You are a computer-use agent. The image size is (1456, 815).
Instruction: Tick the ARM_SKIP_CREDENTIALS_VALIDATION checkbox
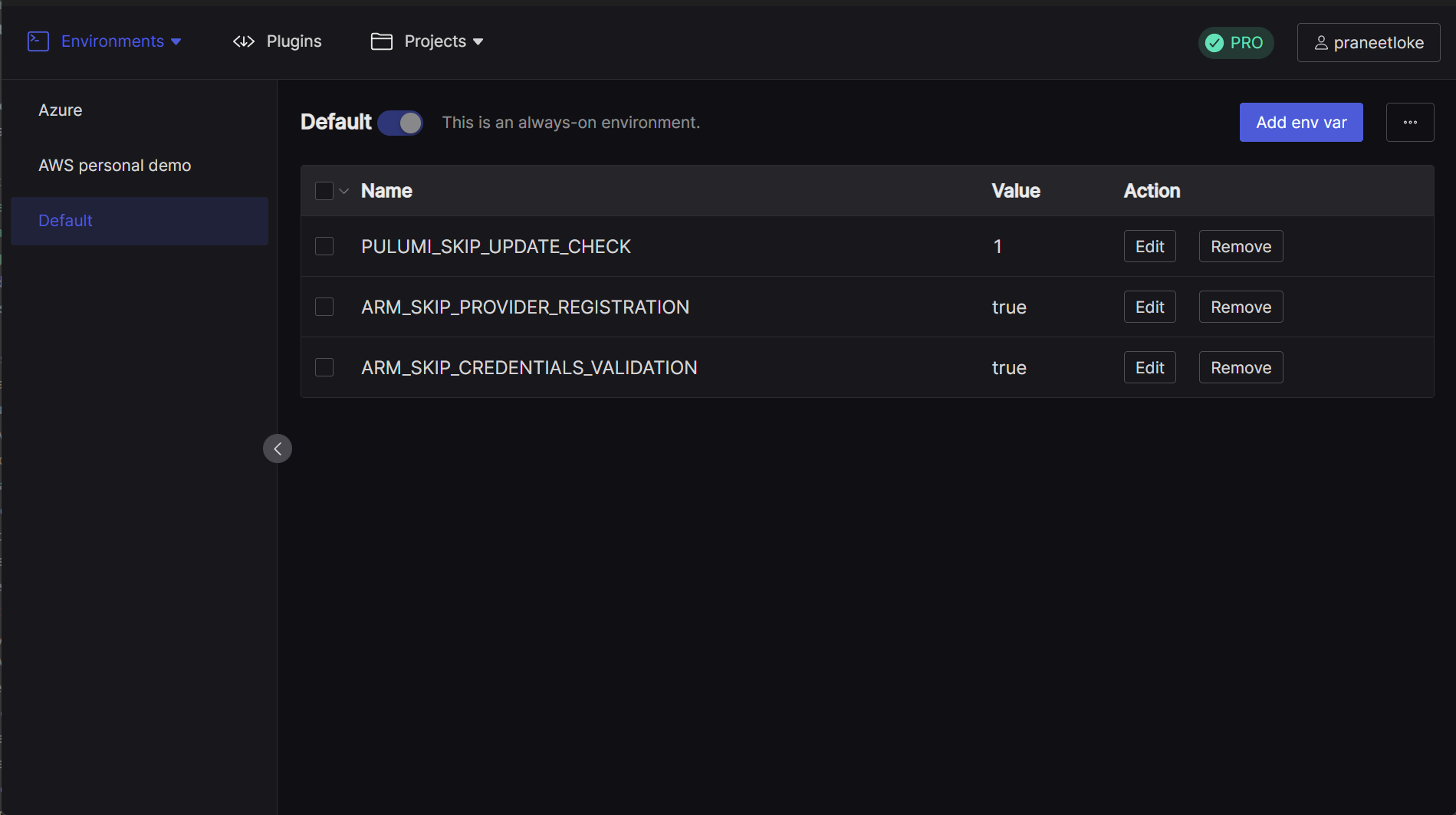(x=324, y=367)
